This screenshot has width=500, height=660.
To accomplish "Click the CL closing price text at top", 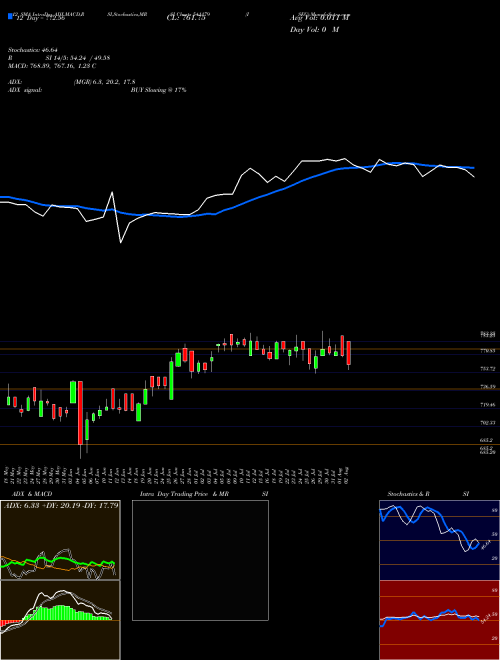I will (186, 18).
